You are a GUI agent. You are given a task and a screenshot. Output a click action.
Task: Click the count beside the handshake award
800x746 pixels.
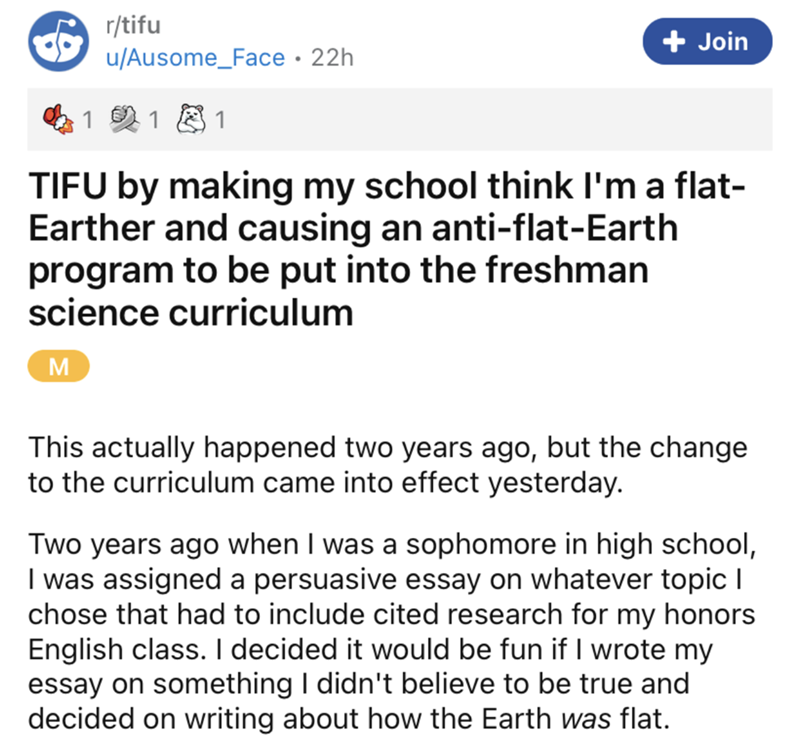tap(154, 120)
